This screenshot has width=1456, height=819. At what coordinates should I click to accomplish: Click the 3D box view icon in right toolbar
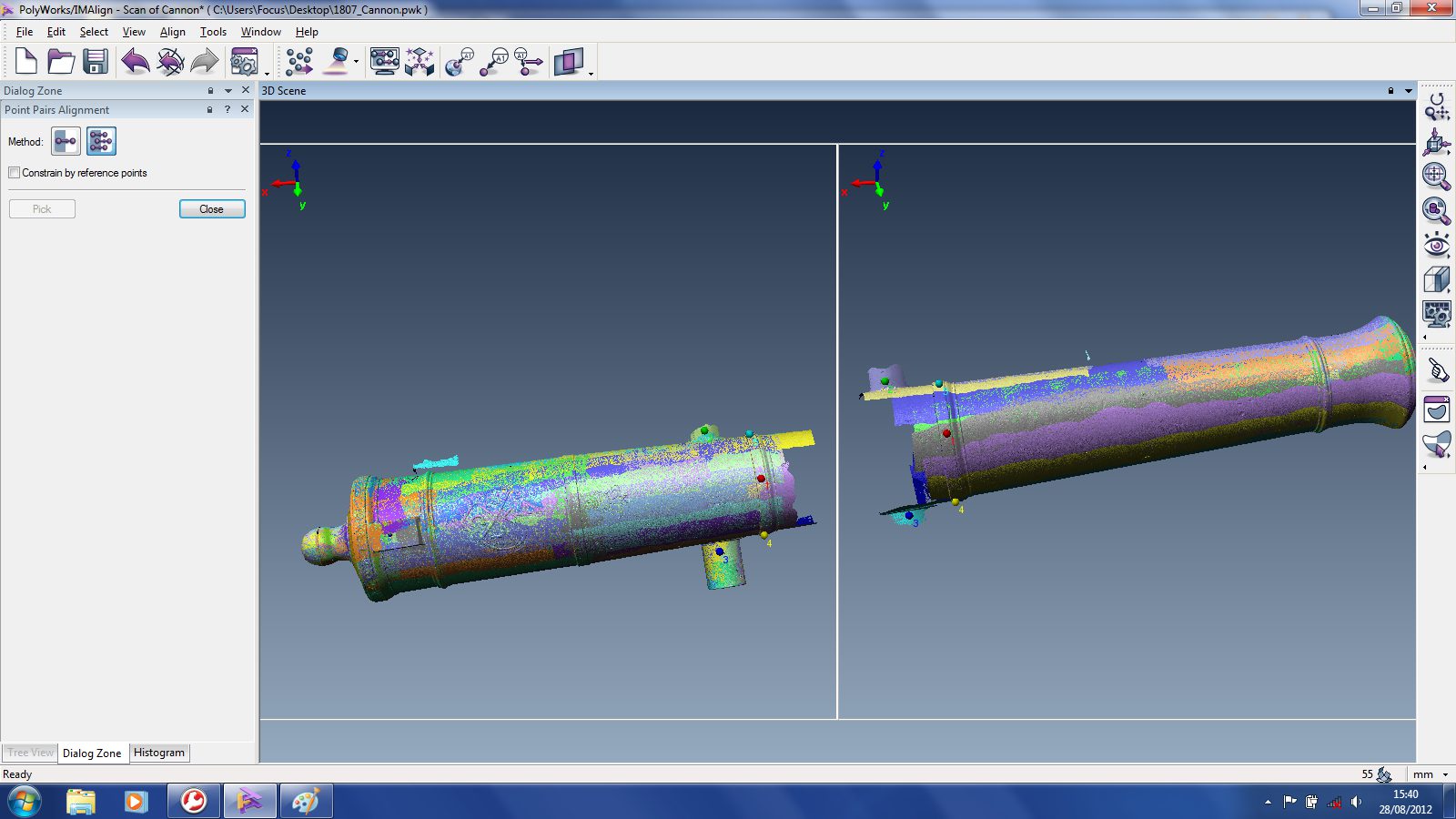pyautogui.click(x=1436, y=279)
